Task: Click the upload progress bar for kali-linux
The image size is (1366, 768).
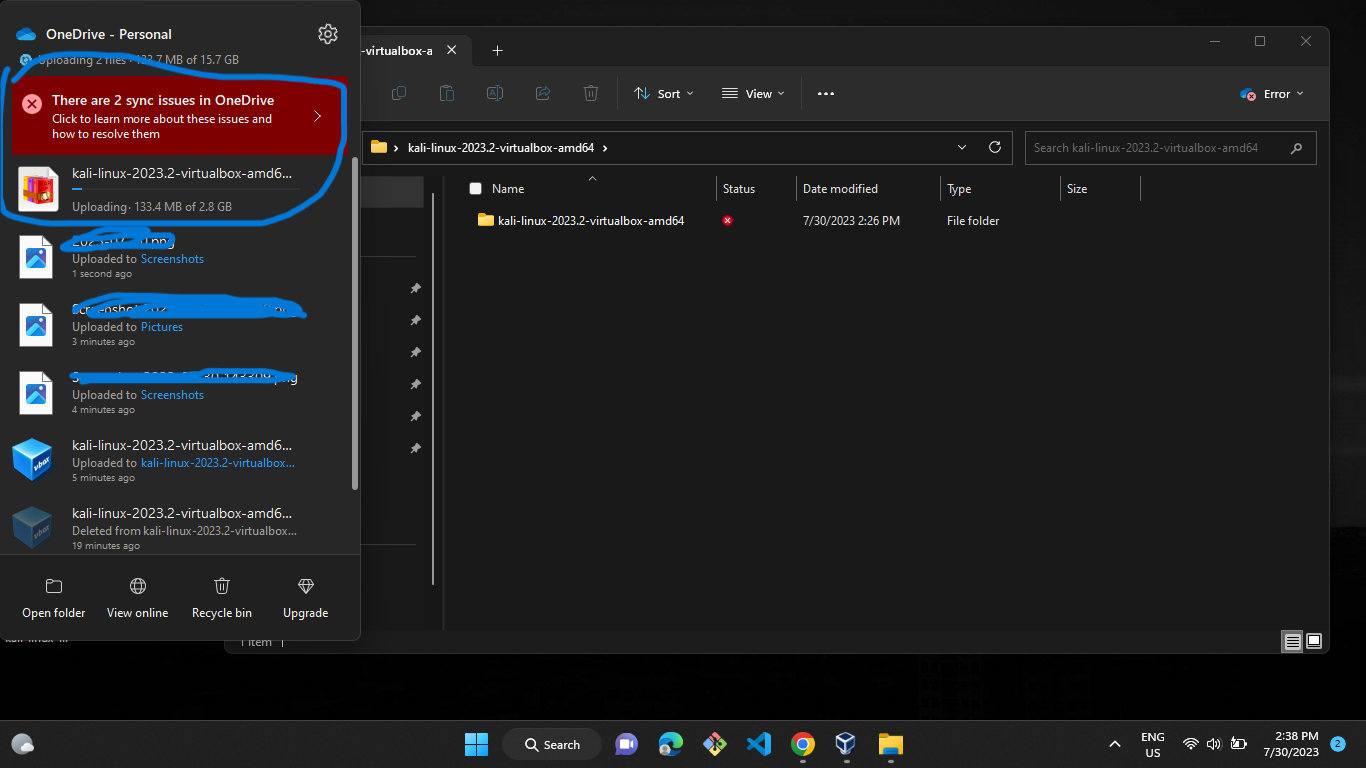Action: tap(186, 189)
